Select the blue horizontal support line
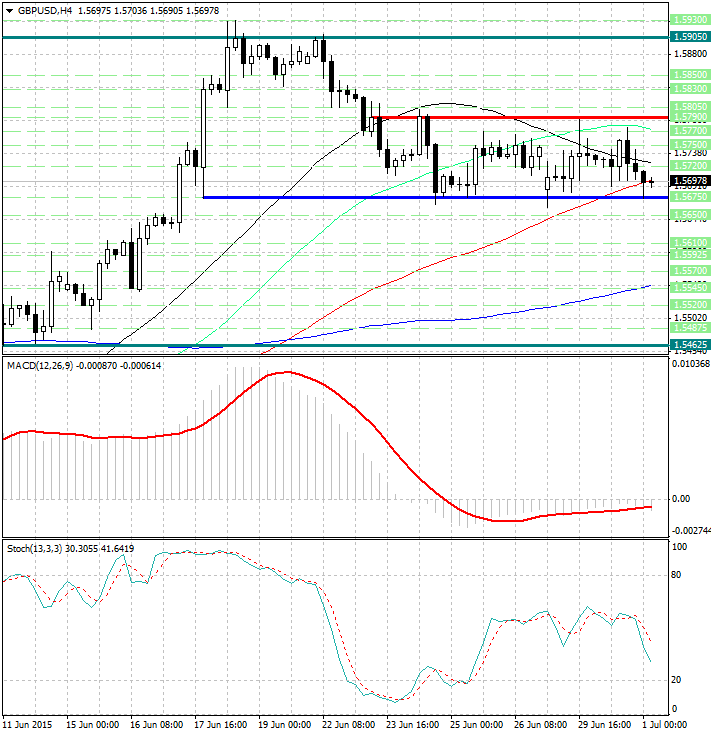This screenshot has height=733, width=711. (x=436, y=197)
